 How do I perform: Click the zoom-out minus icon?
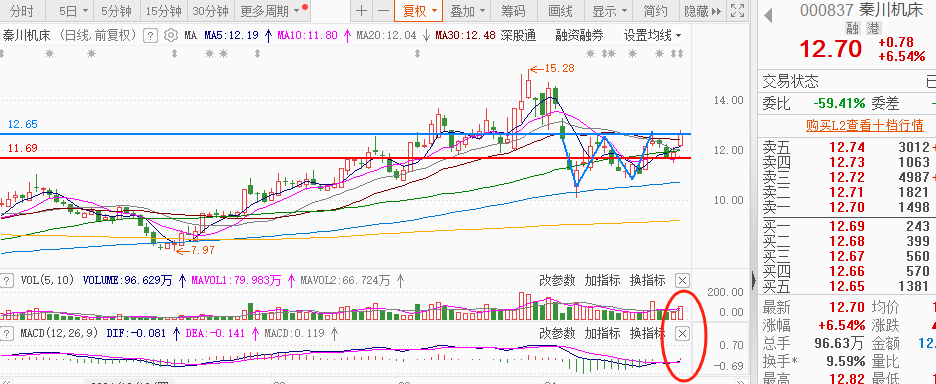pos(383,11)
